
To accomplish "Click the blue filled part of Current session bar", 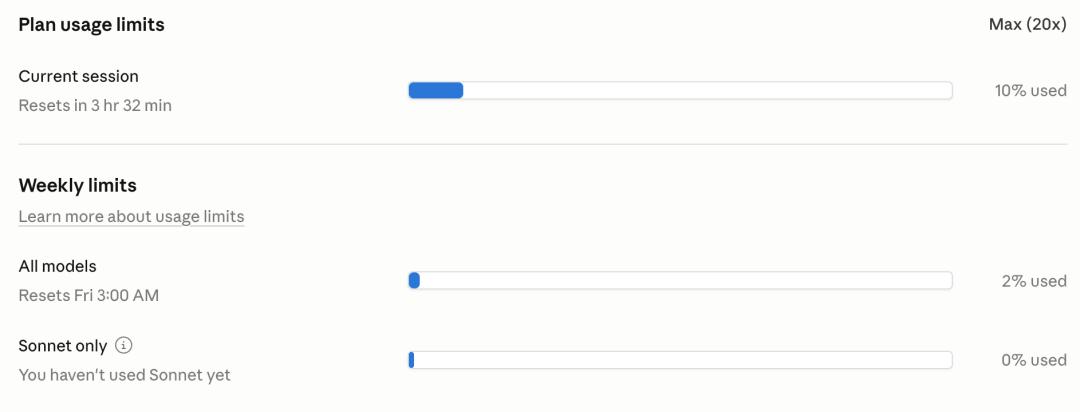I will tap(436, 91).
